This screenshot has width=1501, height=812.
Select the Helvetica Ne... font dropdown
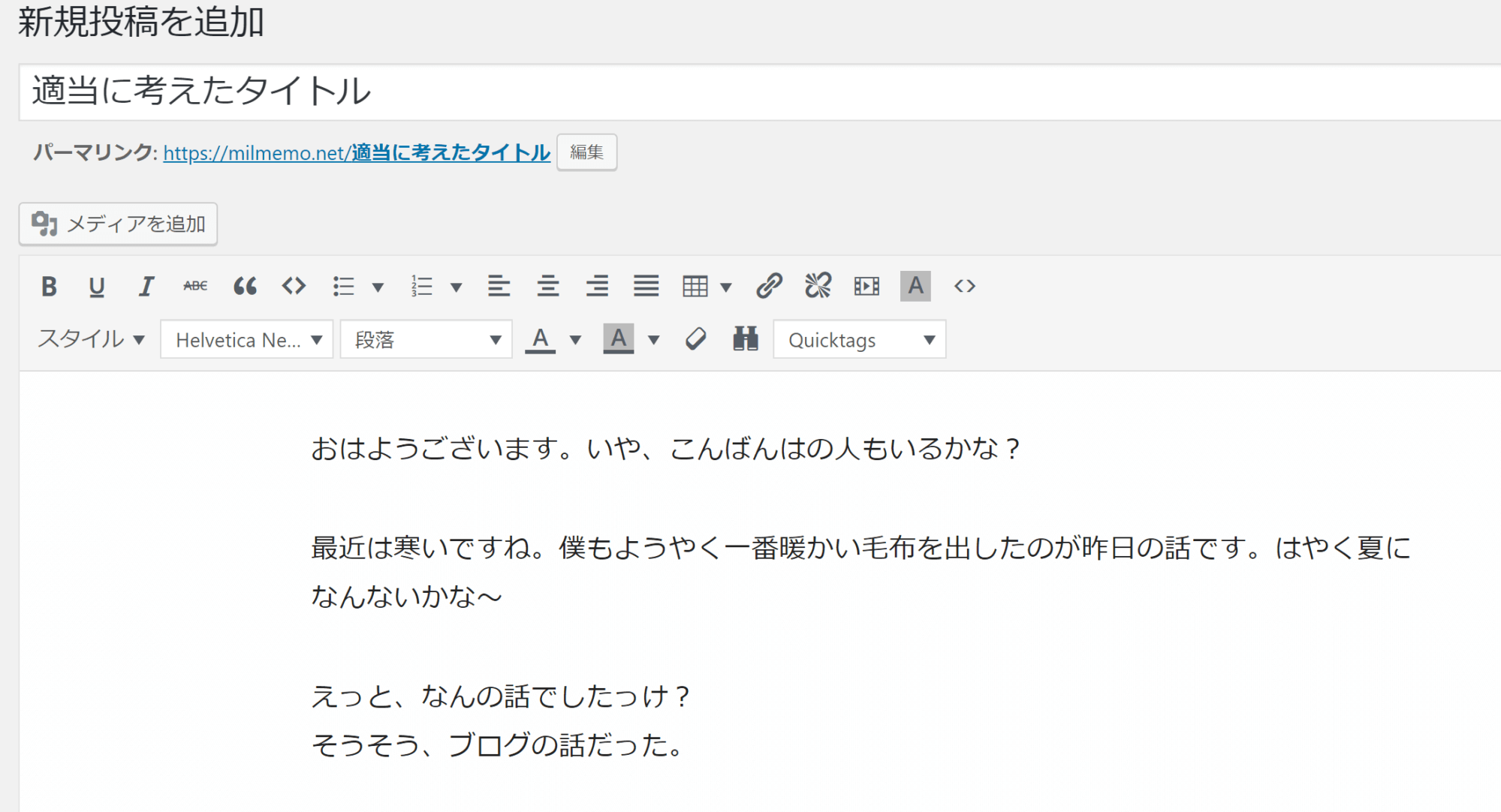click(x=247, y=340)
